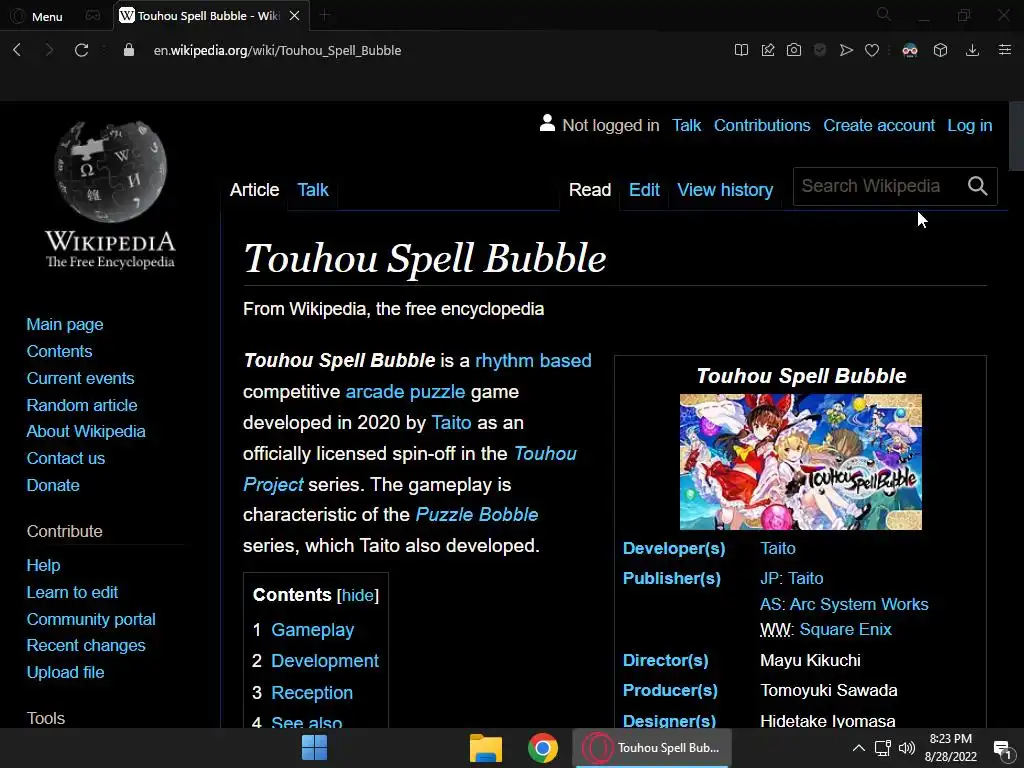Open the Contributions link
1024x768 pixels.
click(x=761, y=125)
